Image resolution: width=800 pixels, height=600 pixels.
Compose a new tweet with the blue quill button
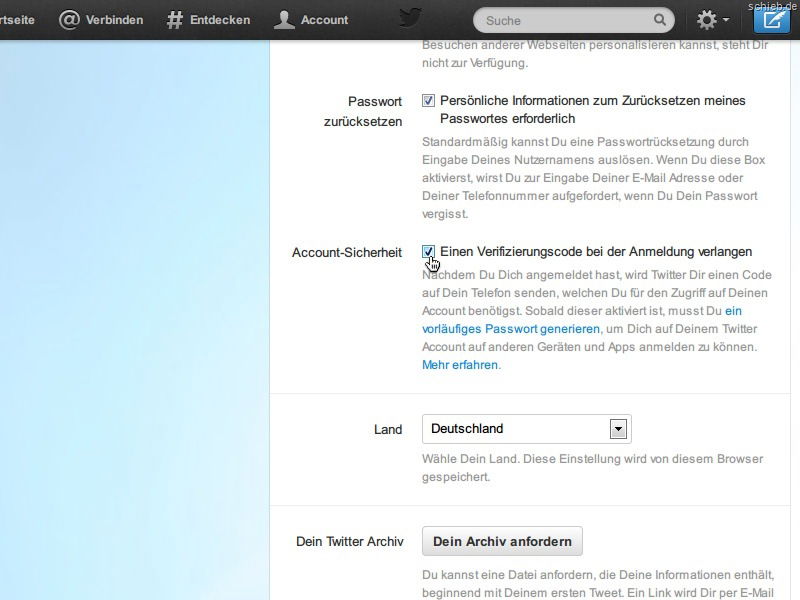[x=771, y=19]
